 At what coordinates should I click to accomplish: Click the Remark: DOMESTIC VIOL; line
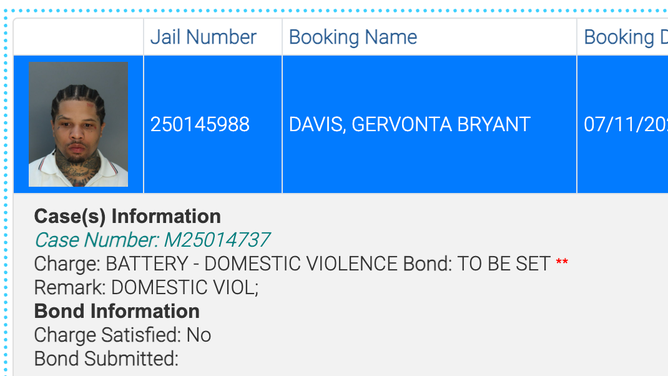[x=146, y=287]
